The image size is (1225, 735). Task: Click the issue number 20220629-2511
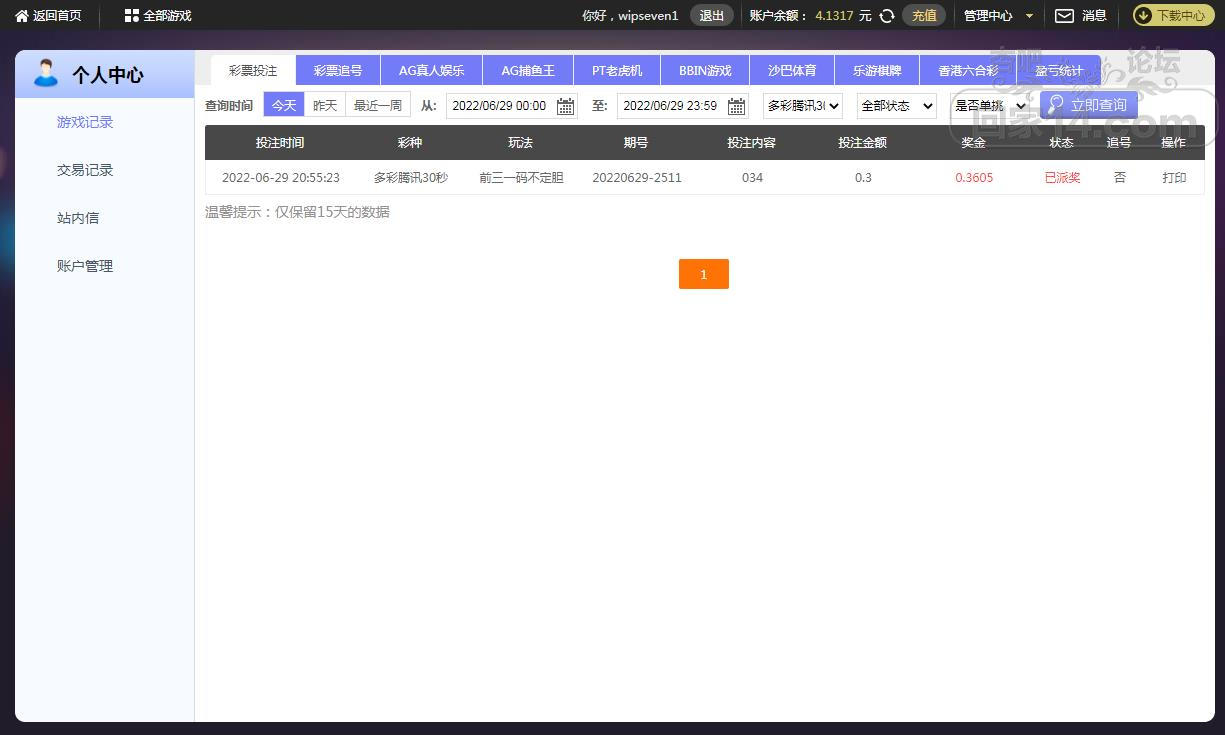[x=637, y=178]
